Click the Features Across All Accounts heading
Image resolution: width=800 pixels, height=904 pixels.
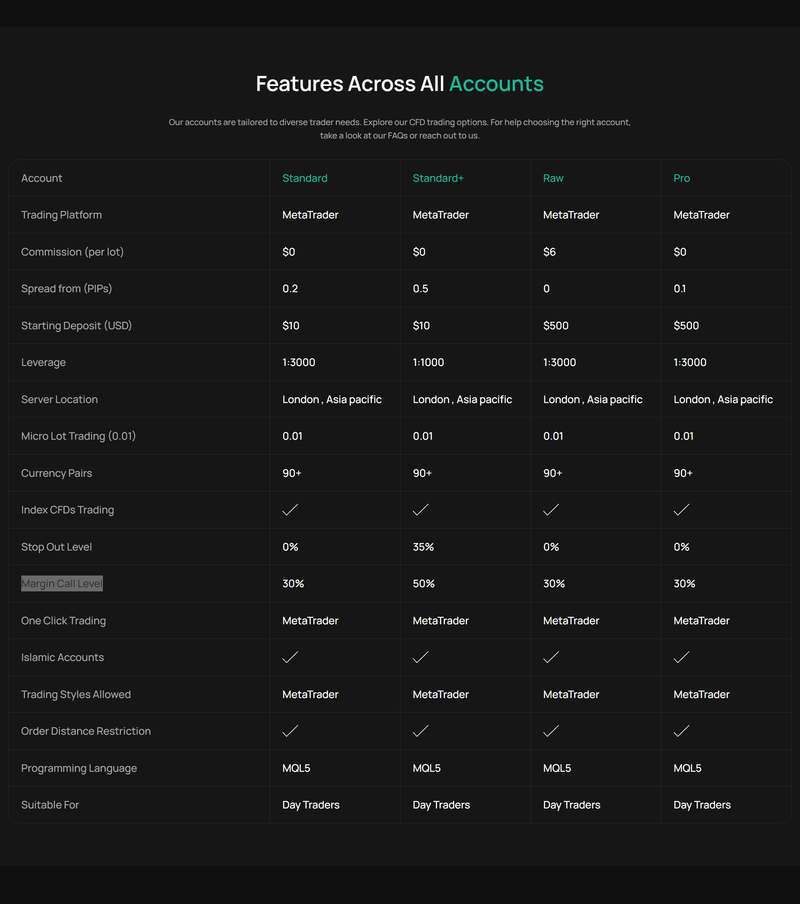[x=399, y=84]
